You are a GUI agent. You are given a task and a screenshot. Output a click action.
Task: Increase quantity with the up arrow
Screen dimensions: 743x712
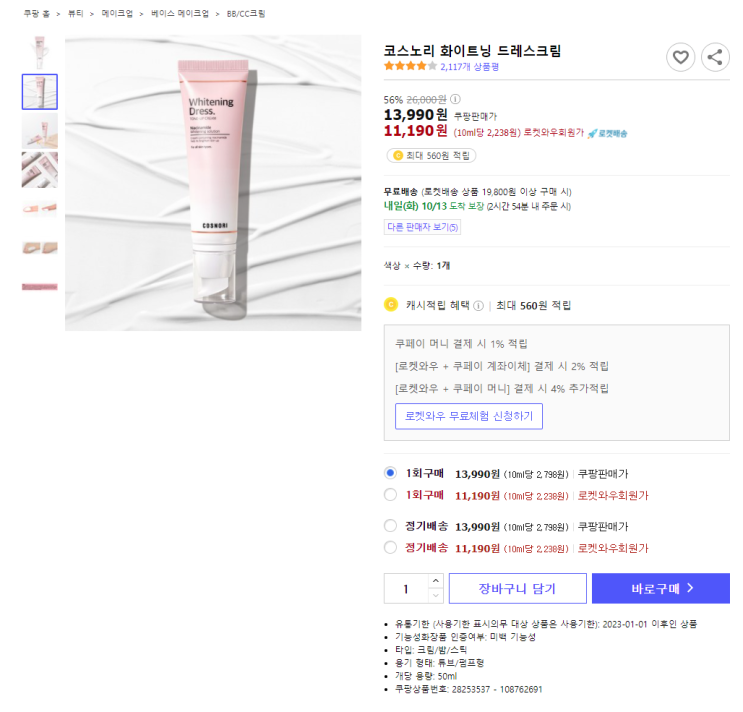pos(435,581)
